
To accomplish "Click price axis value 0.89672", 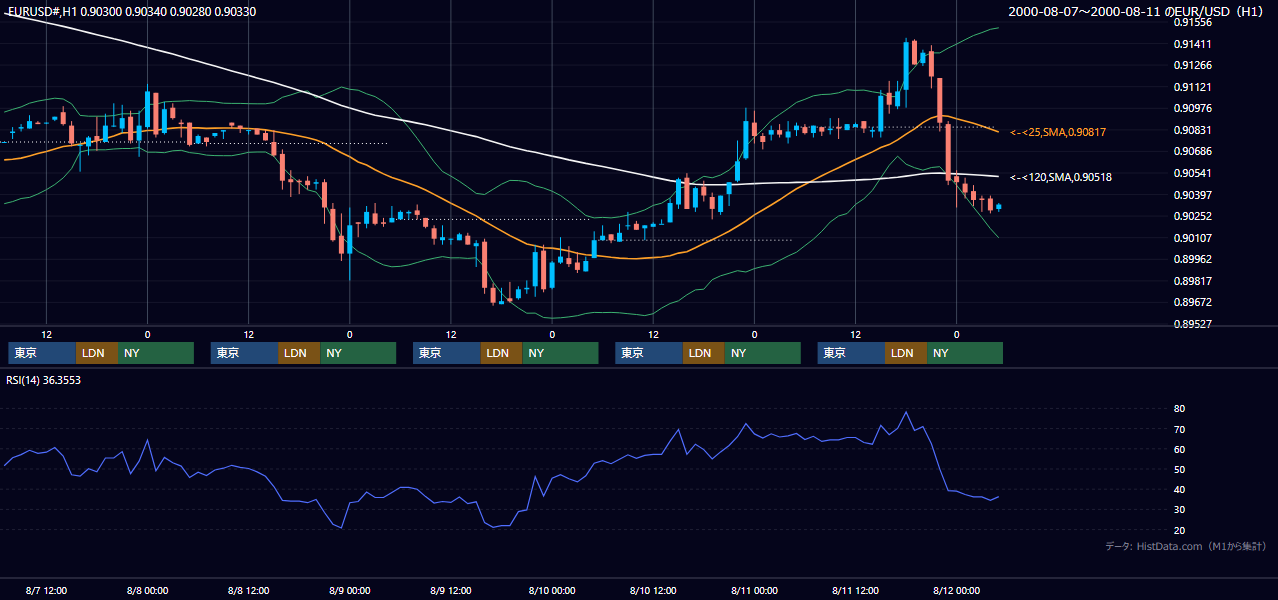I will coord(1193,302).
